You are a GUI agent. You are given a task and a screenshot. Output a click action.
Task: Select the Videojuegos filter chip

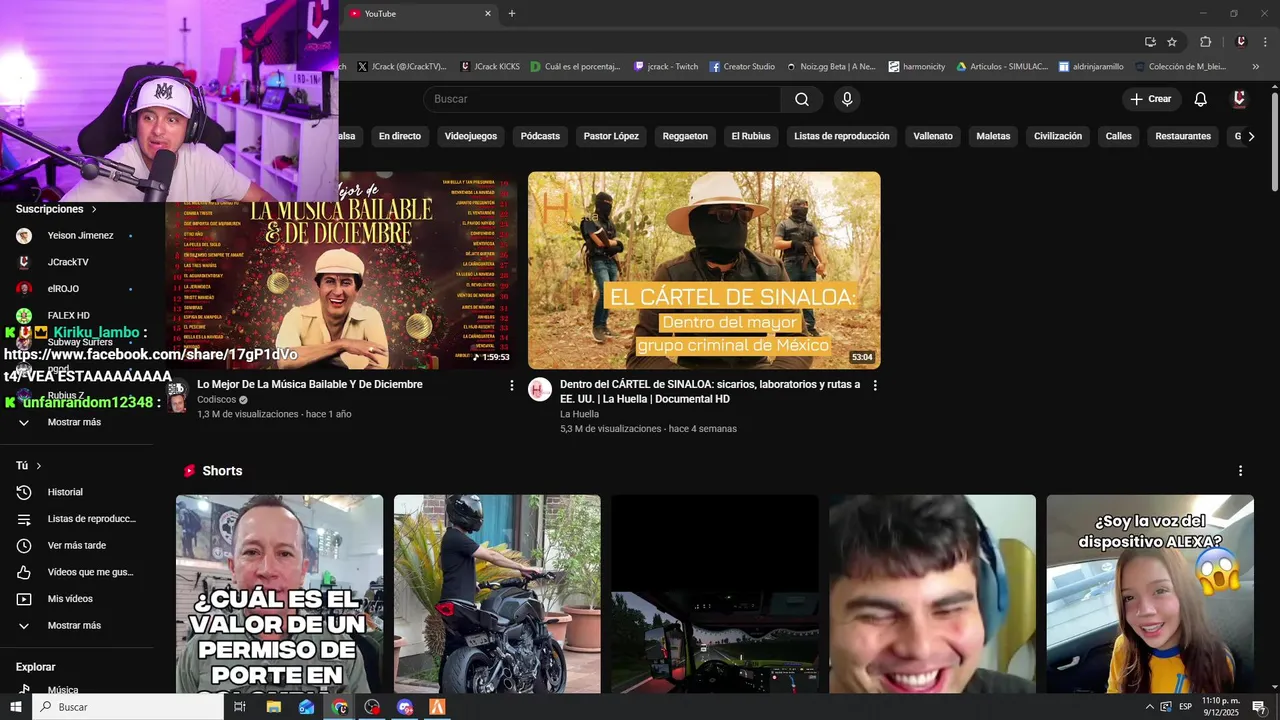coord(471,136)
